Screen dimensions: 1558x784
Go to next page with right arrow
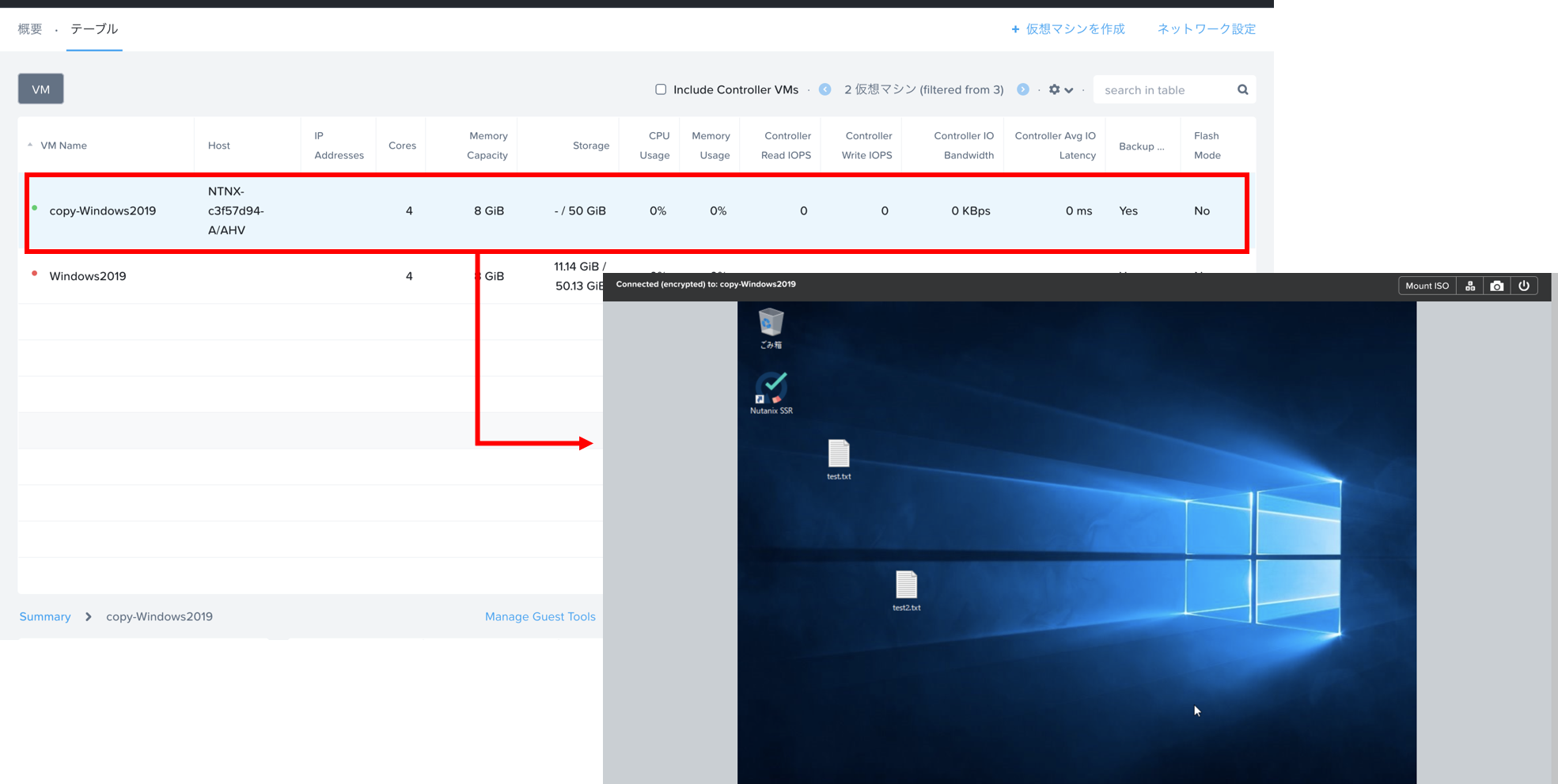[x=1022, y=89]
